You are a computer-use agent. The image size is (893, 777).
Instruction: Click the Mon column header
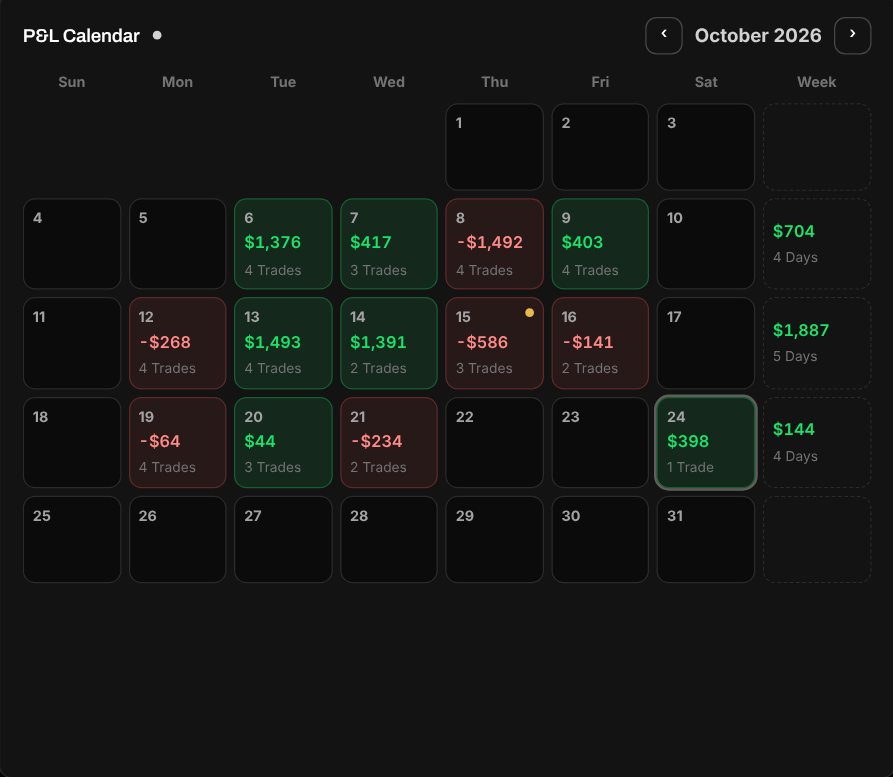click(x=178, y=82)
